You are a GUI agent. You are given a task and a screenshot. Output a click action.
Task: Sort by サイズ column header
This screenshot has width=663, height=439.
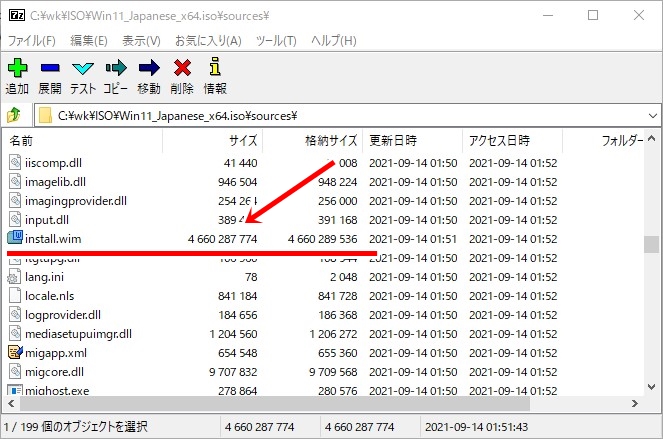[x=212, y=140]
